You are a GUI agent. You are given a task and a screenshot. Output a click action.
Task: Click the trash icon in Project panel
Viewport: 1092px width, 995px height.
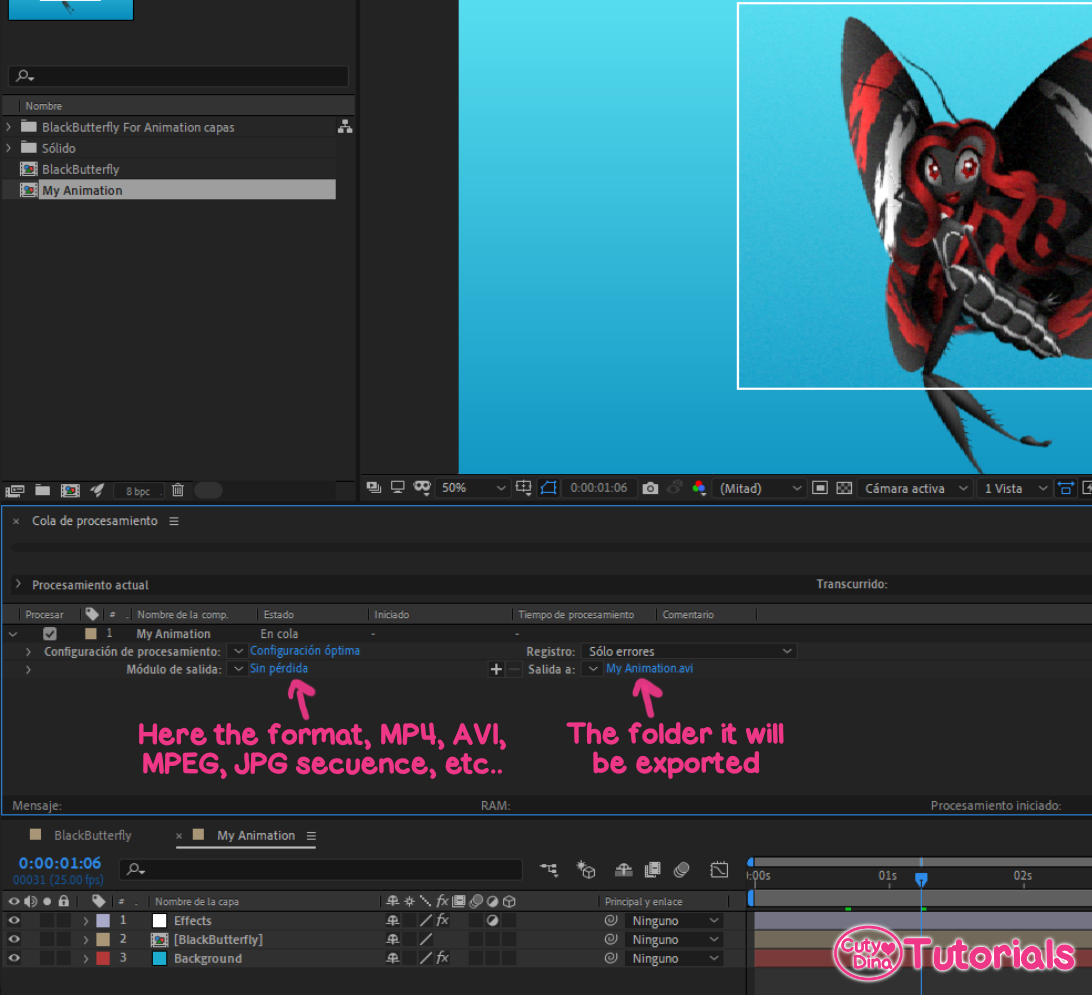pos(177,490)
